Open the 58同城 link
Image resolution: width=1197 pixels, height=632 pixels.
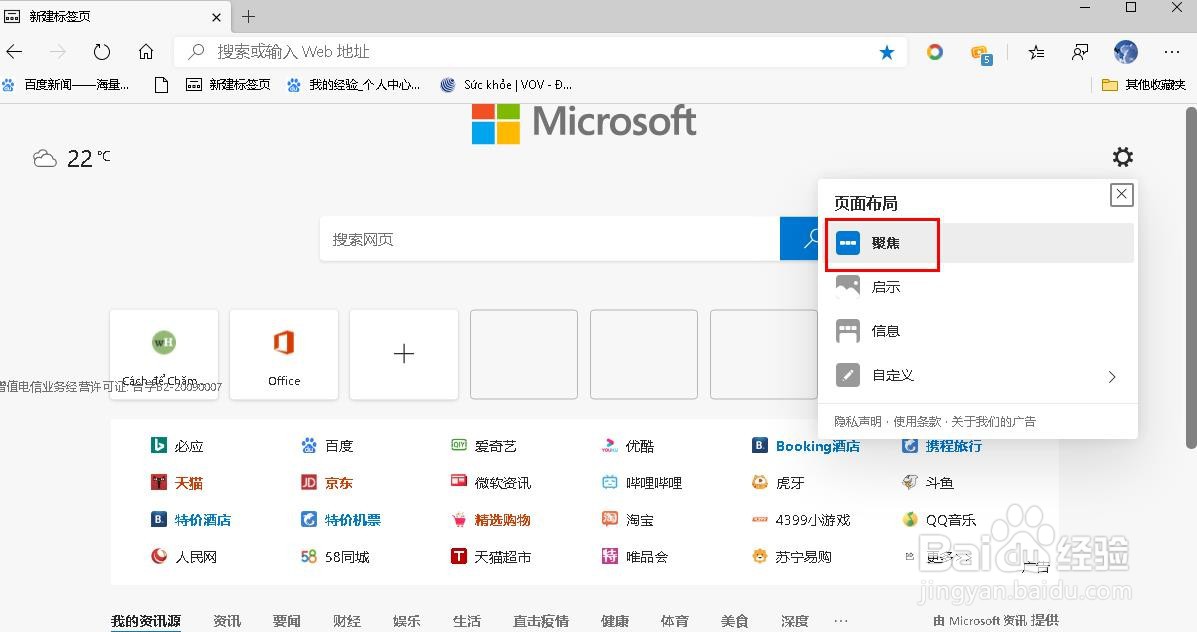tap(335, 556)
